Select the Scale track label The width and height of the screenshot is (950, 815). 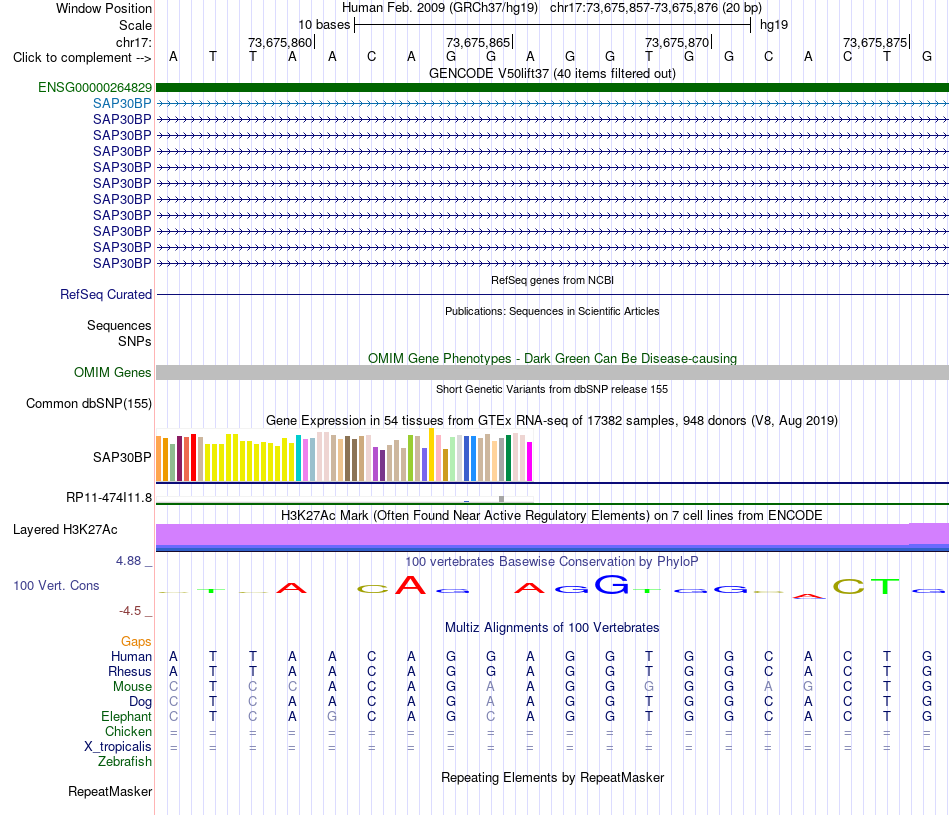(x=135, y=25)
